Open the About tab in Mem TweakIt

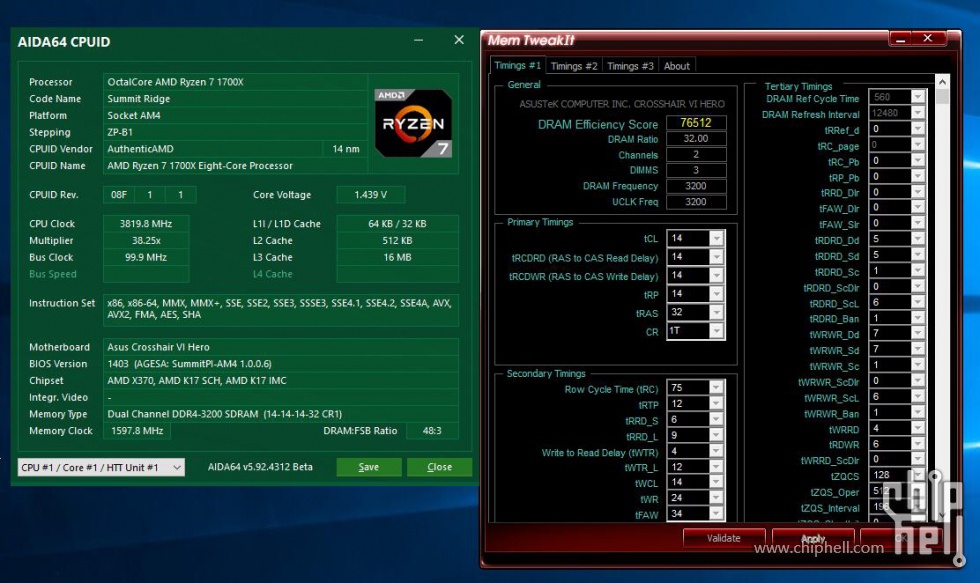tap(676, 66)
